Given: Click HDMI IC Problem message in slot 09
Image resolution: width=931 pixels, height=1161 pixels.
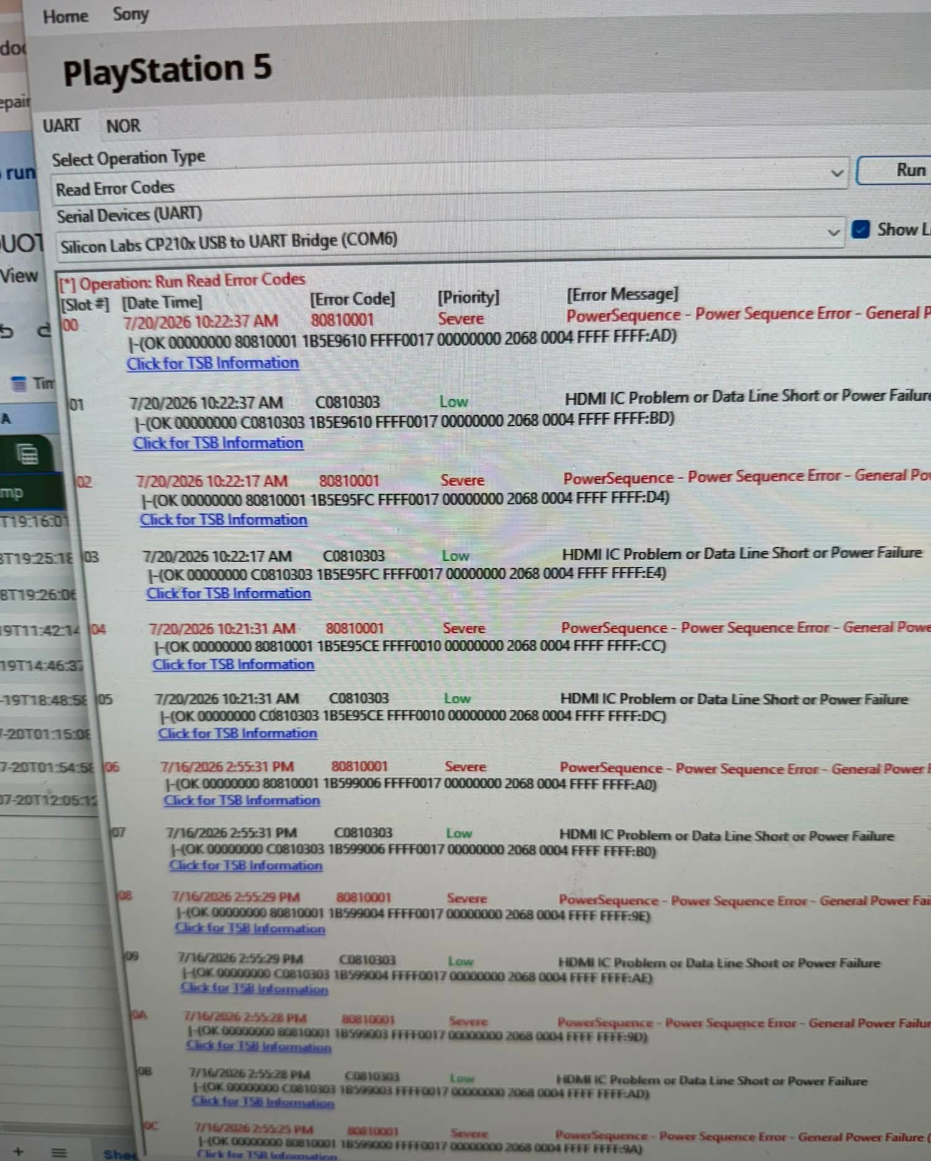Looking at the screenshot, I should pos(718,963).
